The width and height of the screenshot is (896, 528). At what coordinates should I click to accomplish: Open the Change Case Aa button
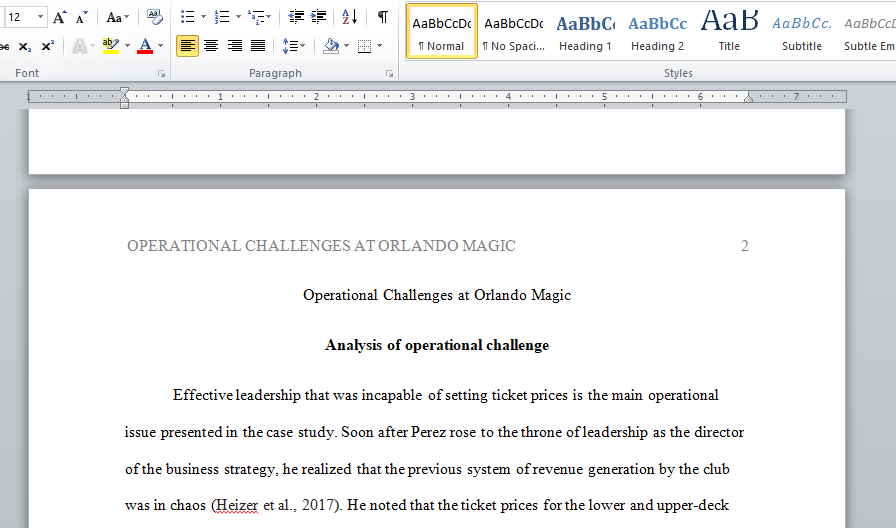(117, 17)
